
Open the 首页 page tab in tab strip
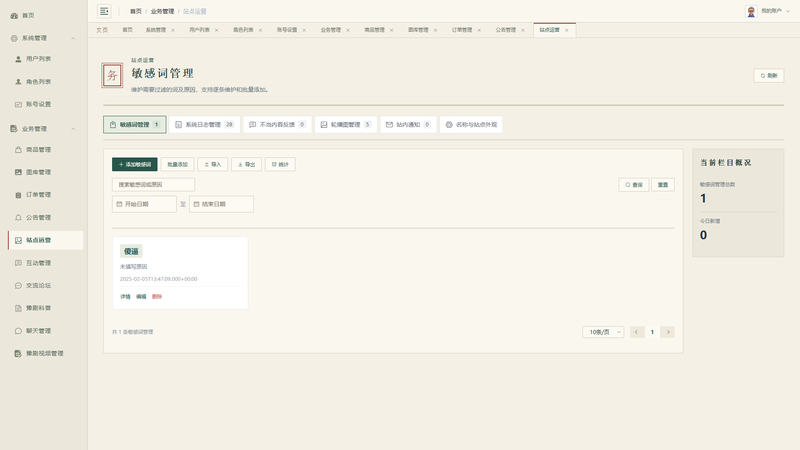[128, 30]
